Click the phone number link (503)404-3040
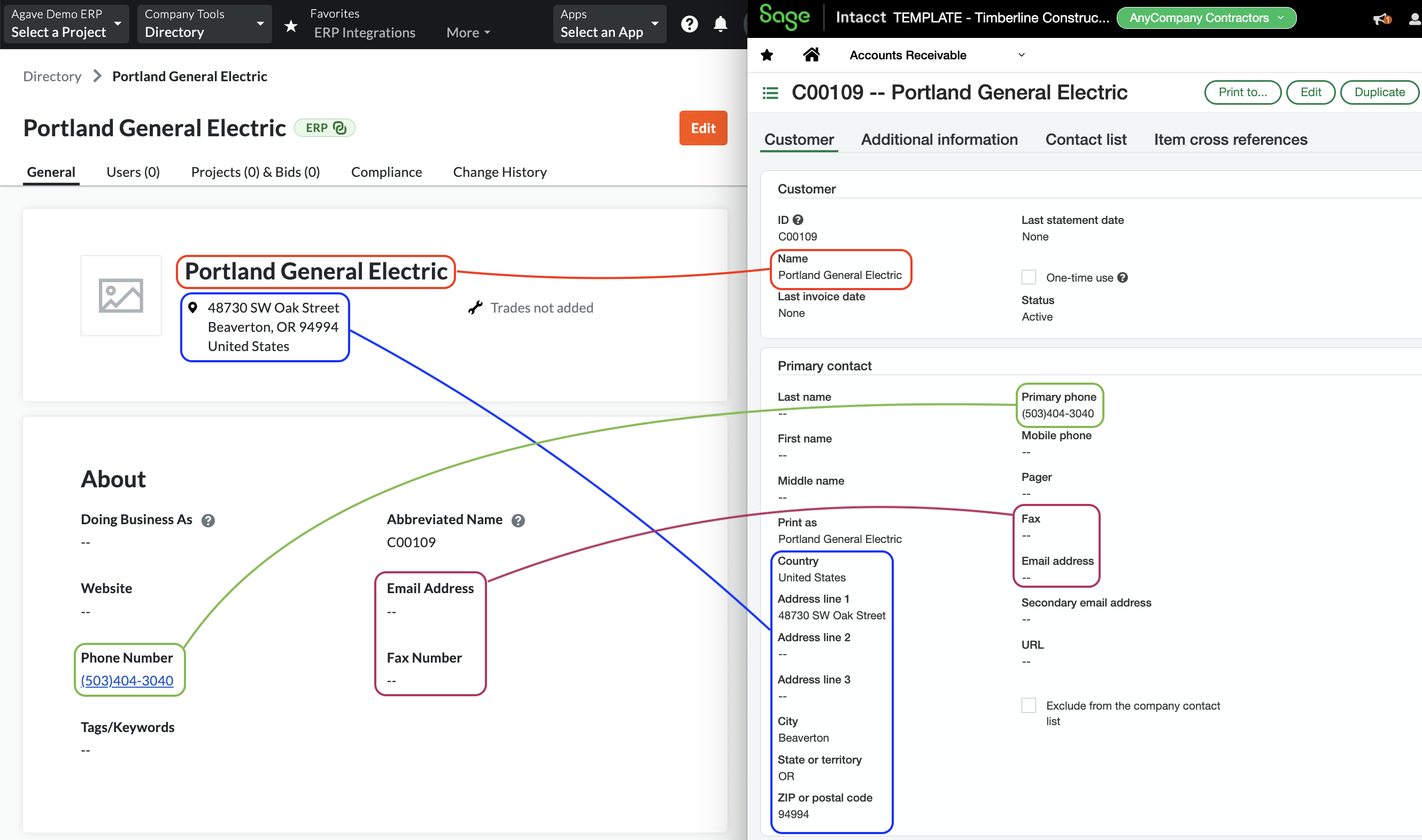The image size is (1422, 840). 127,680
